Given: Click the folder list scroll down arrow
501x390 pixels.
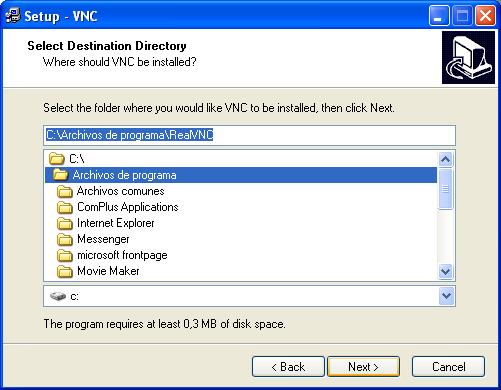Looking at the screenshot, I should click(x=446, y=271).
